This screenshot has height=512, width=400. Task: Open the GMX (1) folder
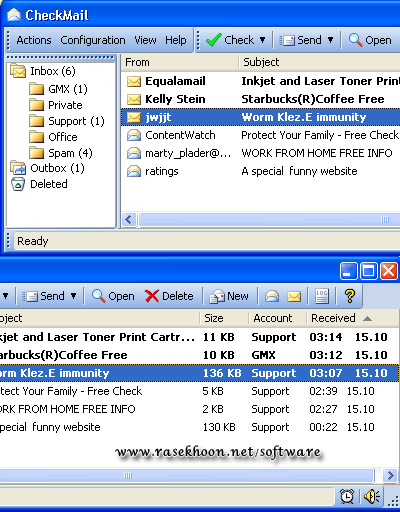(x=58, y=89)
